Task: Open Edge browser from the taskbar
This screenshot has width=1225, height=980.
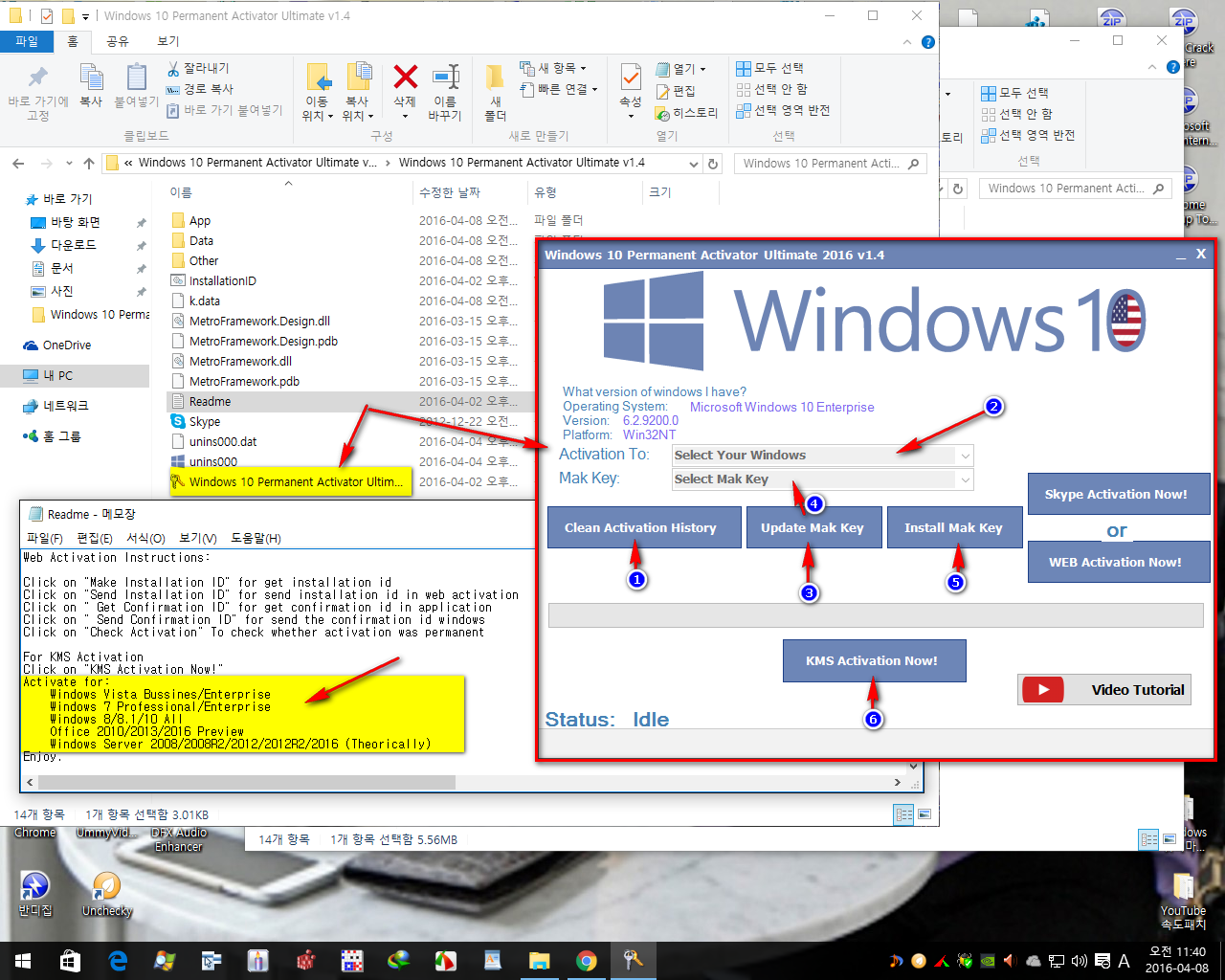Action: click(118, 961)
